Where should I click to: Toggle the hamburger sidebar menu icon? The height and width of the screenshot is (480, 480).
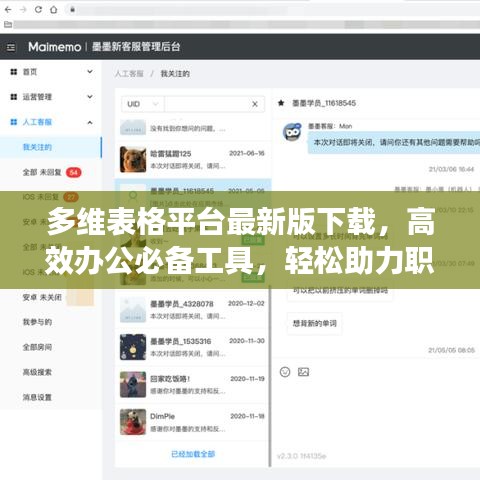[11, 47]
